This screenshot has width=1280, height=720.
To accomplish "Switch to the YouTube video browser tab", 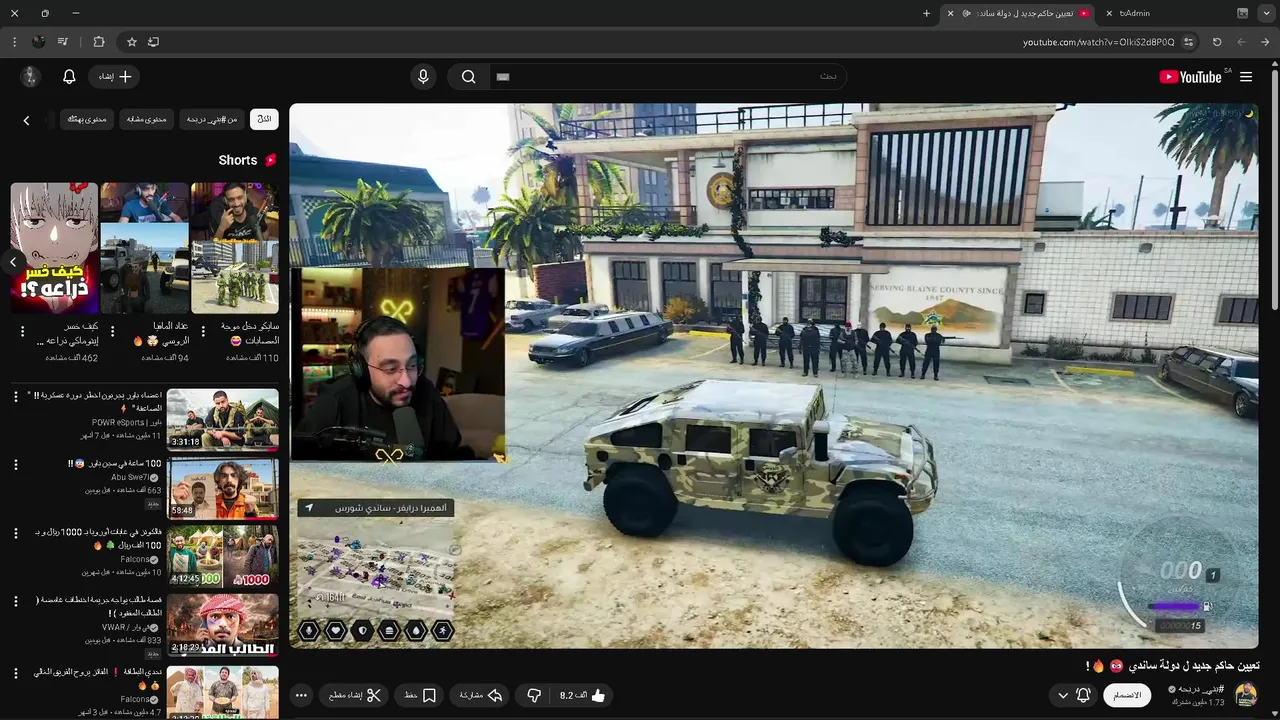I will (x=1020, y=13).
